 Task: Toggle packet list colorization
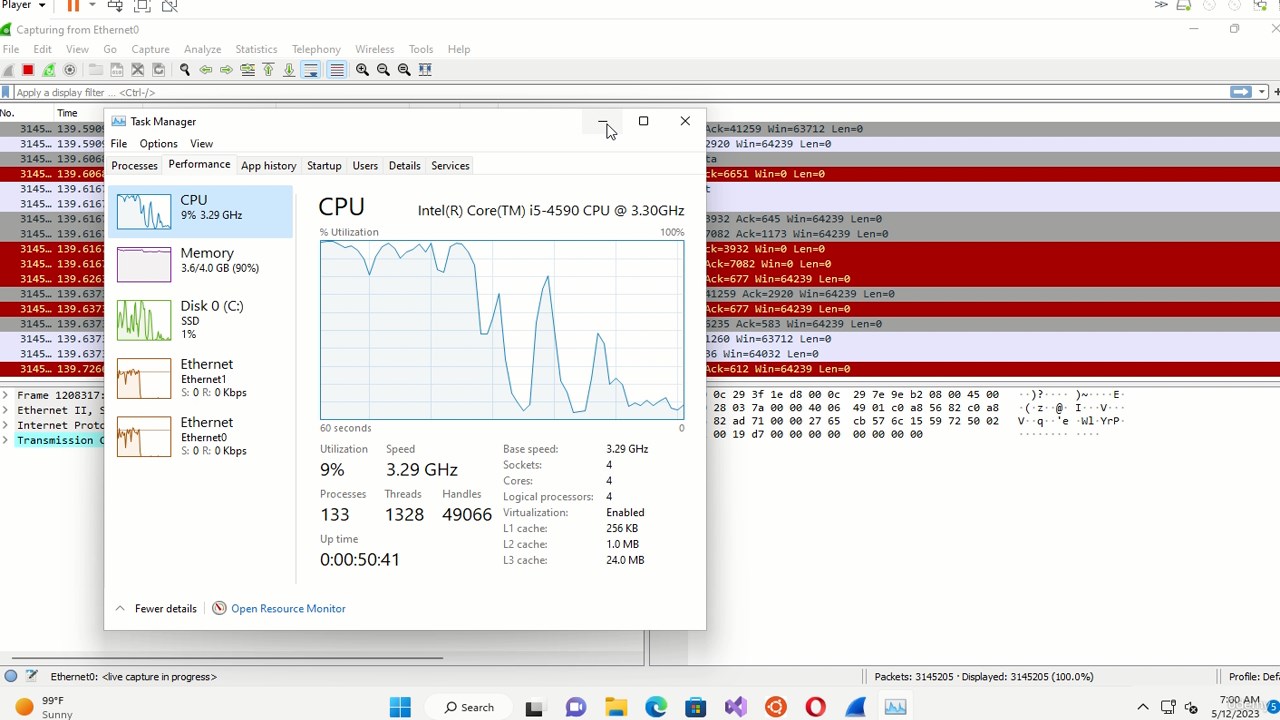pos(337,70)
